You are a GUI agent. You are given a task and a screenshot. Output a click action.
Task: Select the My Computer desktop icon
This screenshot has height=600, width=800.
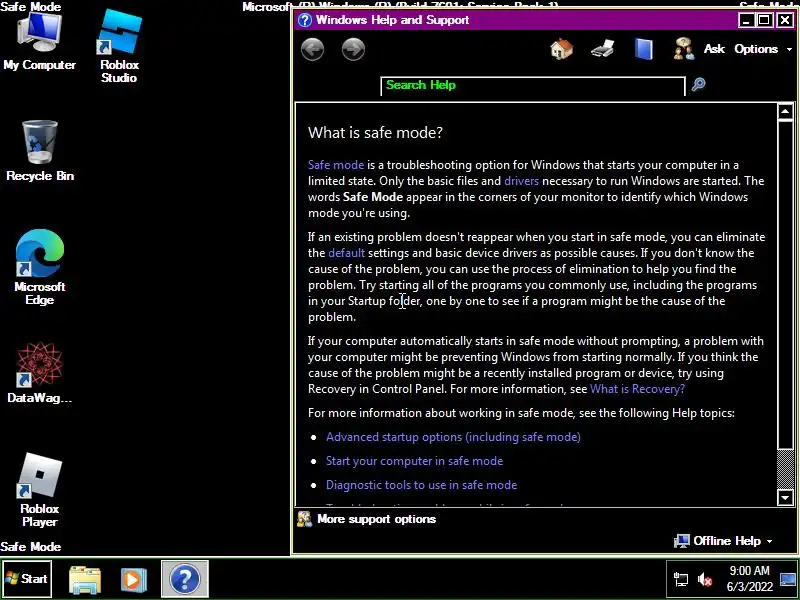[39, 42]
